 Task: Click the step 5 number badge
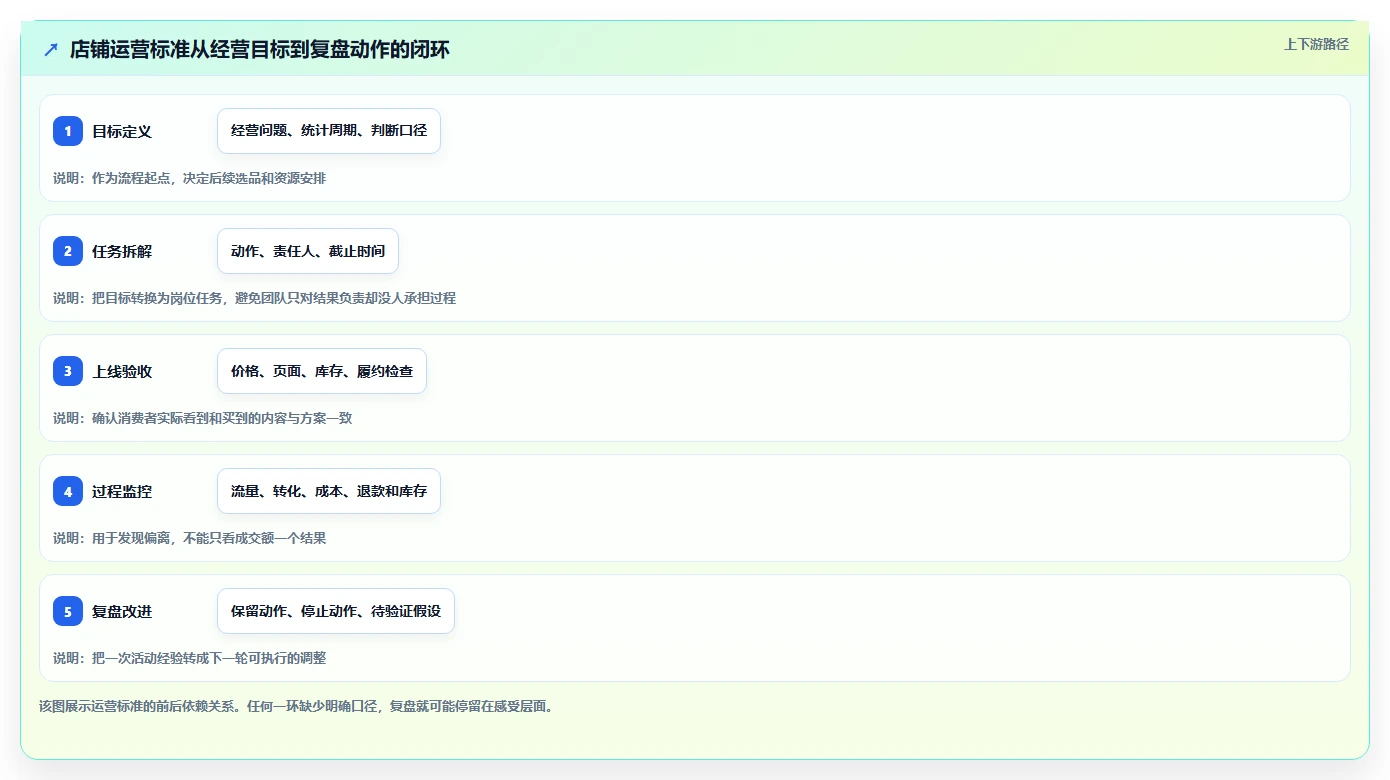coord(68,611)
